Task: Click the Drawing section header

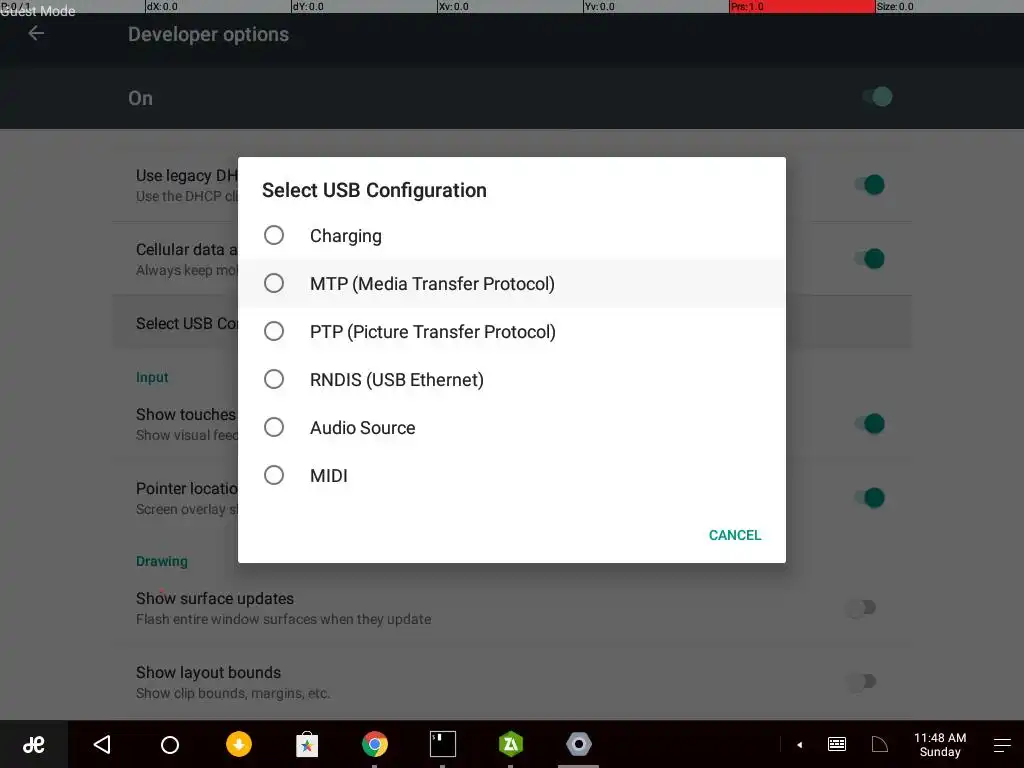Action: (x=162, y=561)
